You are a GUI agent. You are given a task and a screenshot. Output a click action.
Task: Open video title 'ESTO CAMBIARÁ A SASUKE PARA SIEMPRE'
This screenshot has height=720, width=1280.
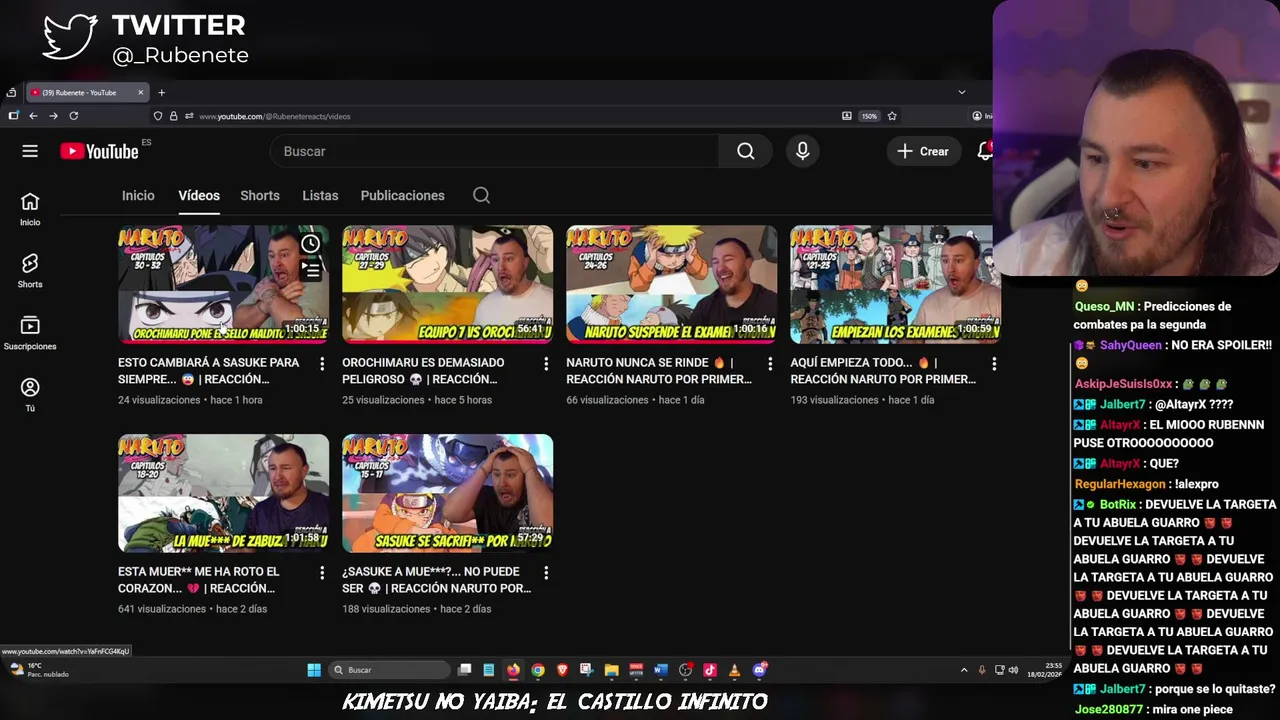tap(209, 371)
